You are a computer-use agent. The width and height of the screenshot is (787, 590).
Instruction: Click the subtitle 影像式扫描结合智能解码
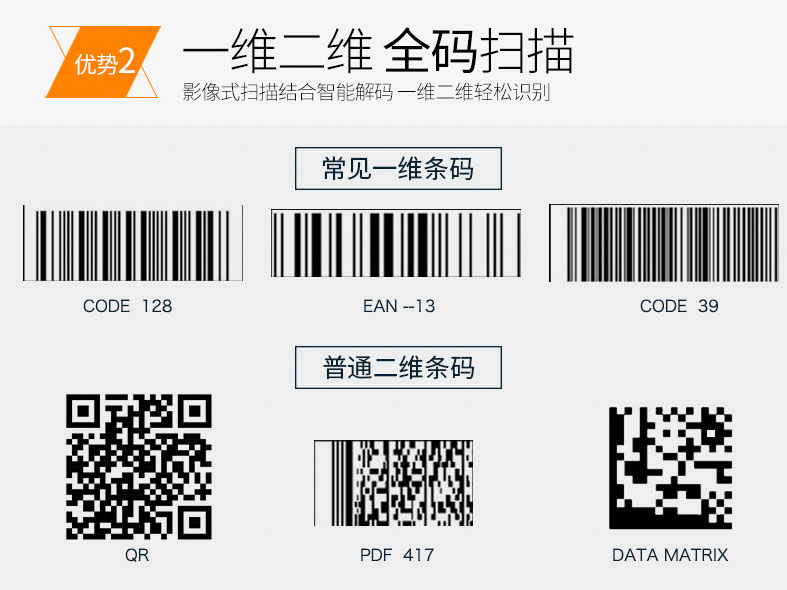(288, 92)
